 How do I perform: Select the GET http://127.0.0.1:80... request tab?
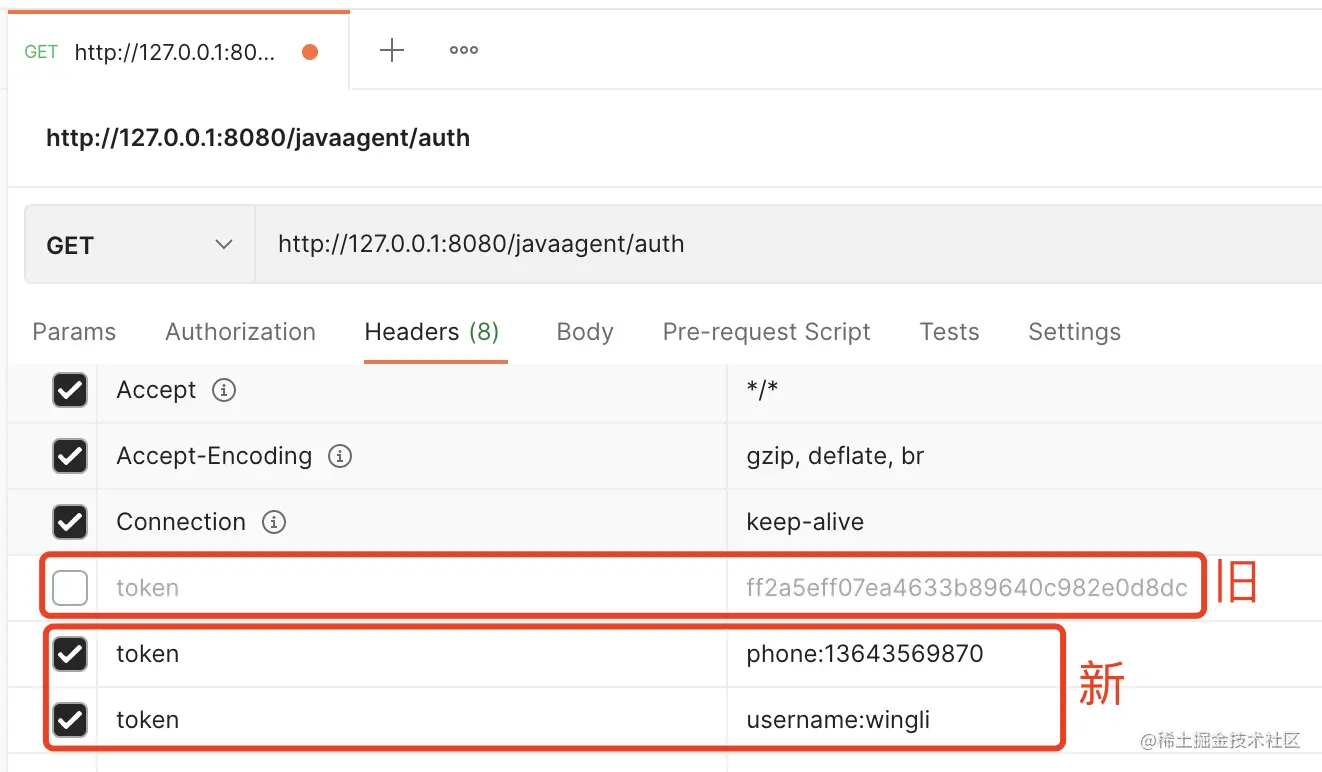177,52
